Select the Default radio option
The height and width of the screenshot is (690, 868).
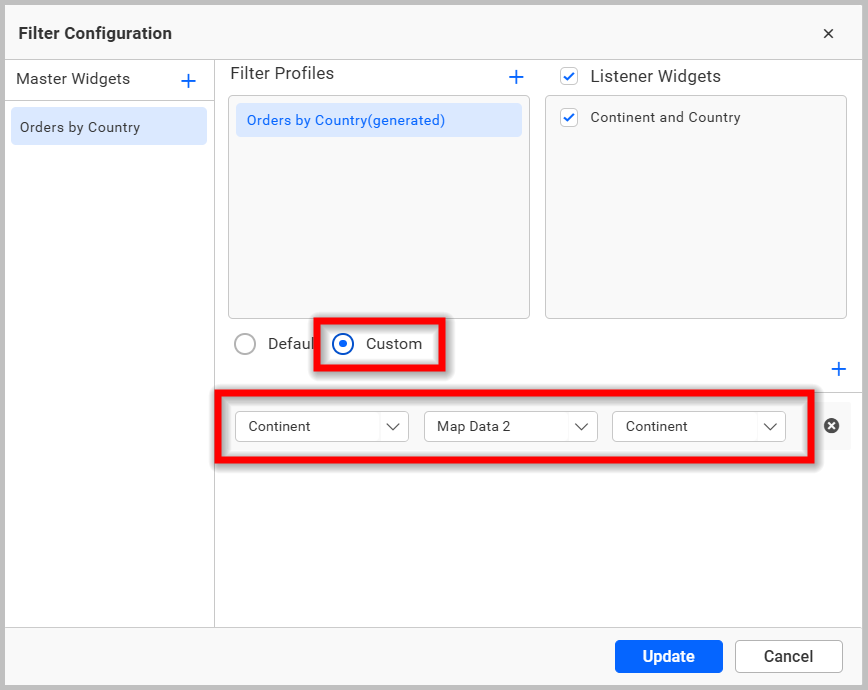(245, 344)
